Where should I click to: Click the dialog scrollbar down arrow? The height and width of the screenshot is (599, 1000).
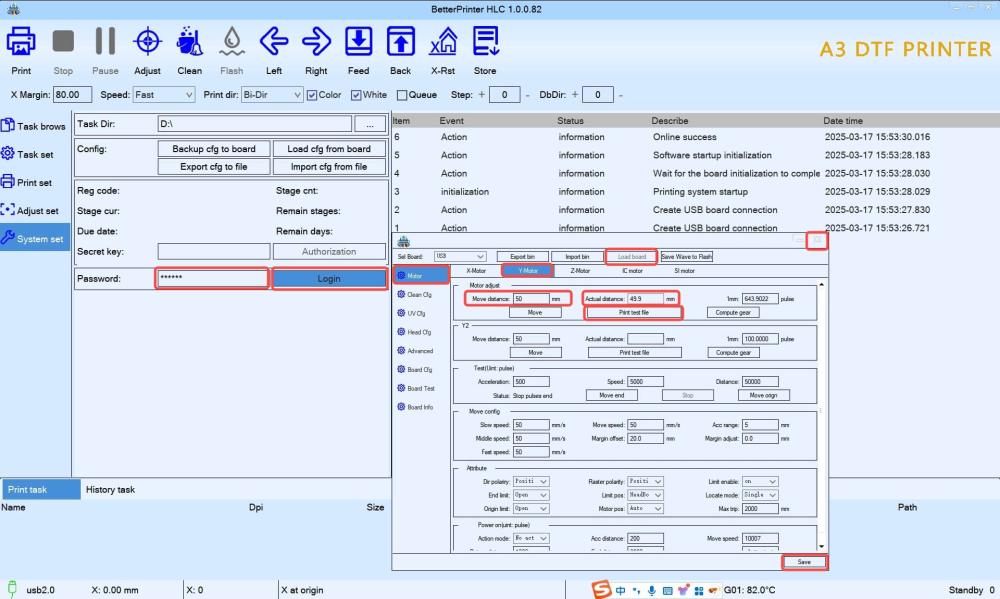[x=821, y=547]
